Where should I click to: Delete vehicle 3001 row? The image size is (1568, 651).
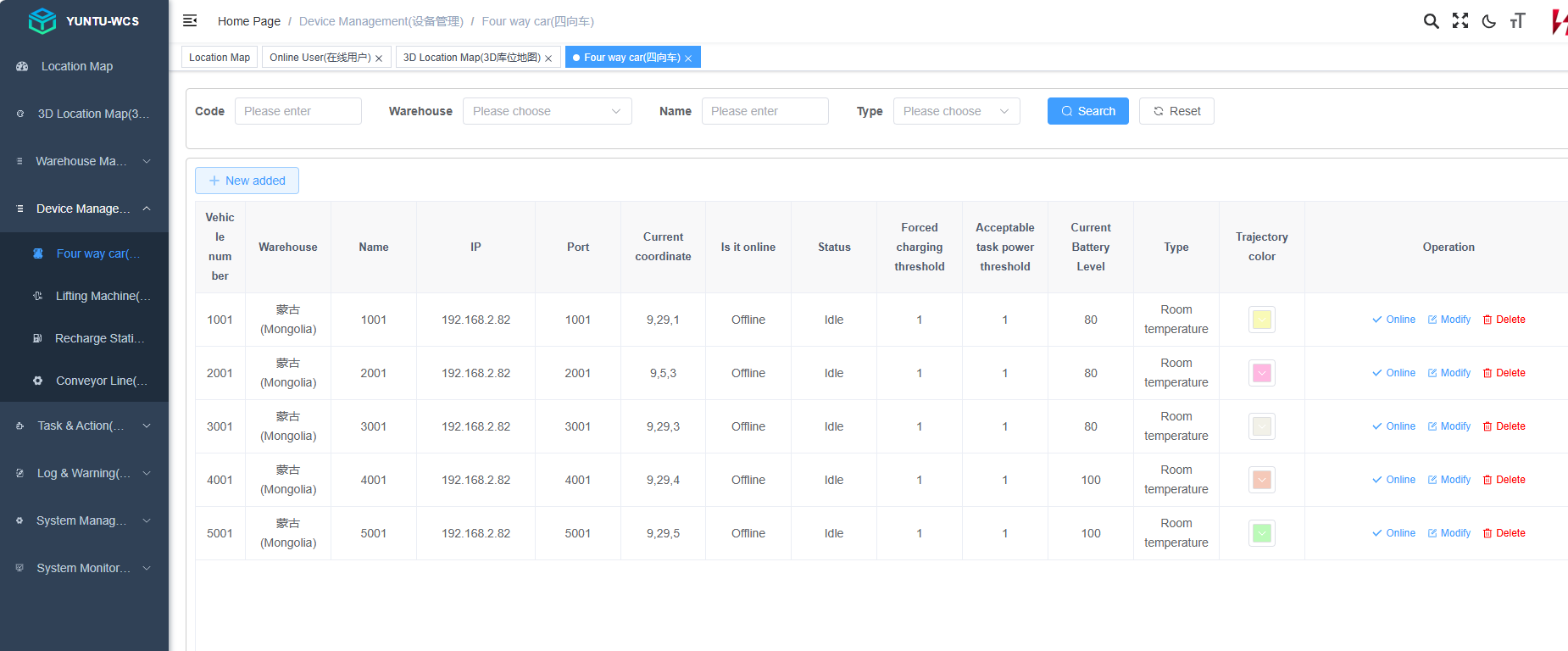pos(1504,426)
